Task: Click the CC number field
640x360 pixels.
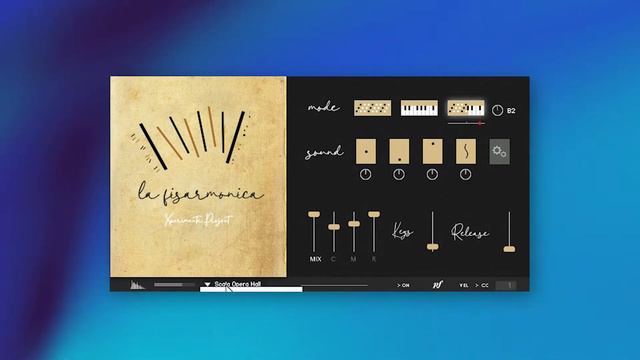Action: pos(506,285)
